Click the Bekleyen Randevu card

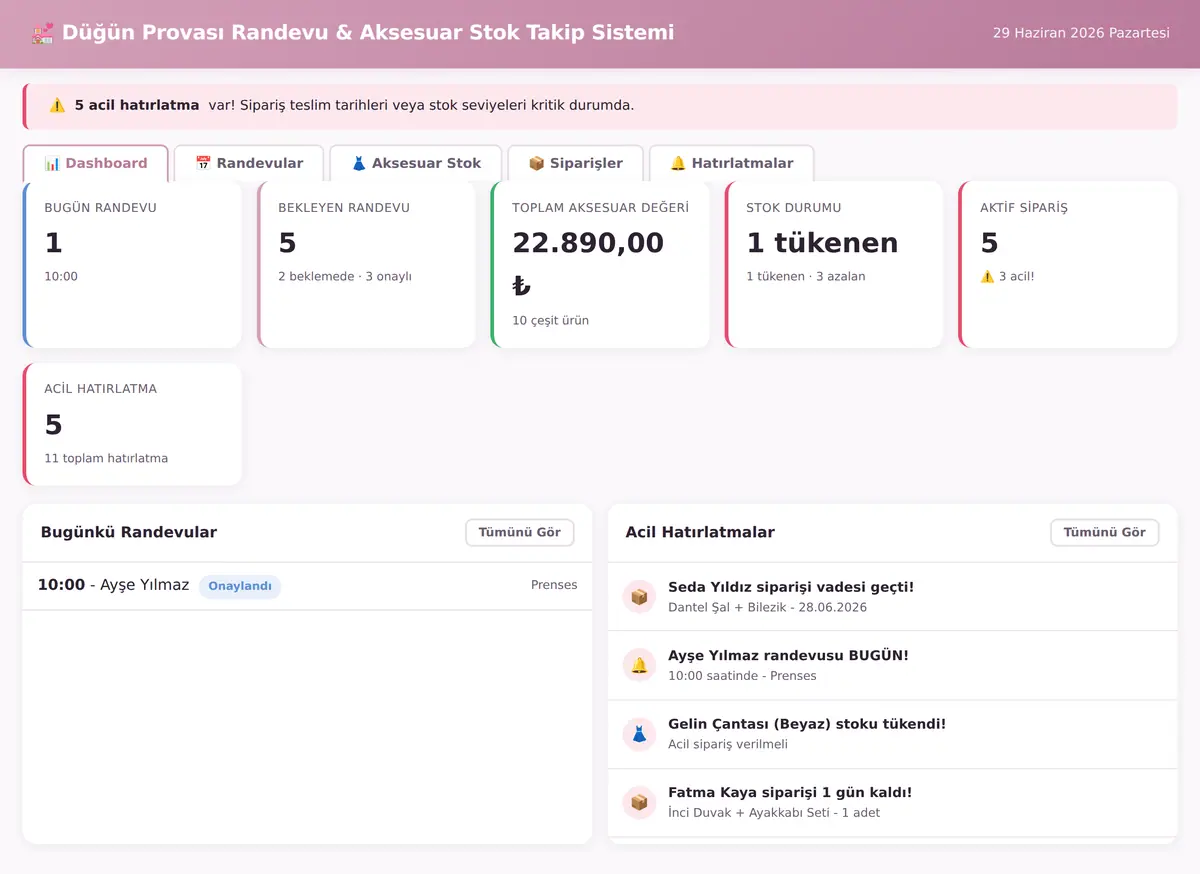366,265
